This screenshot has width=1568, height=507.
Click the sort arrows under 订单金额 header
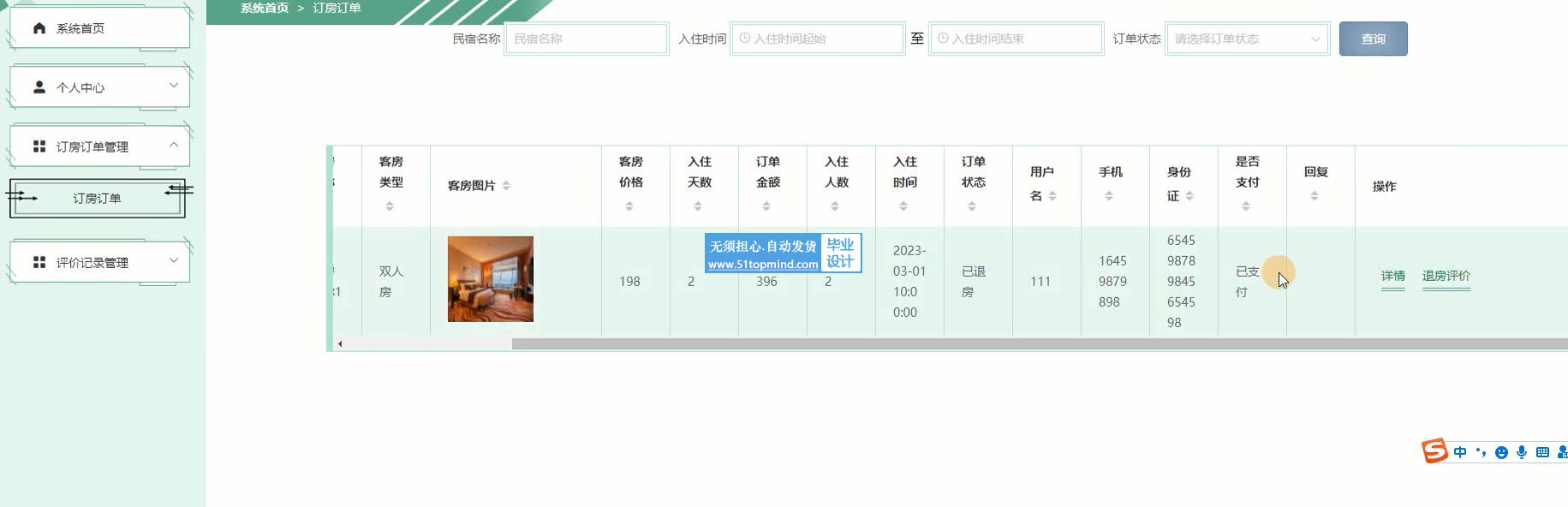click(766, 206)
